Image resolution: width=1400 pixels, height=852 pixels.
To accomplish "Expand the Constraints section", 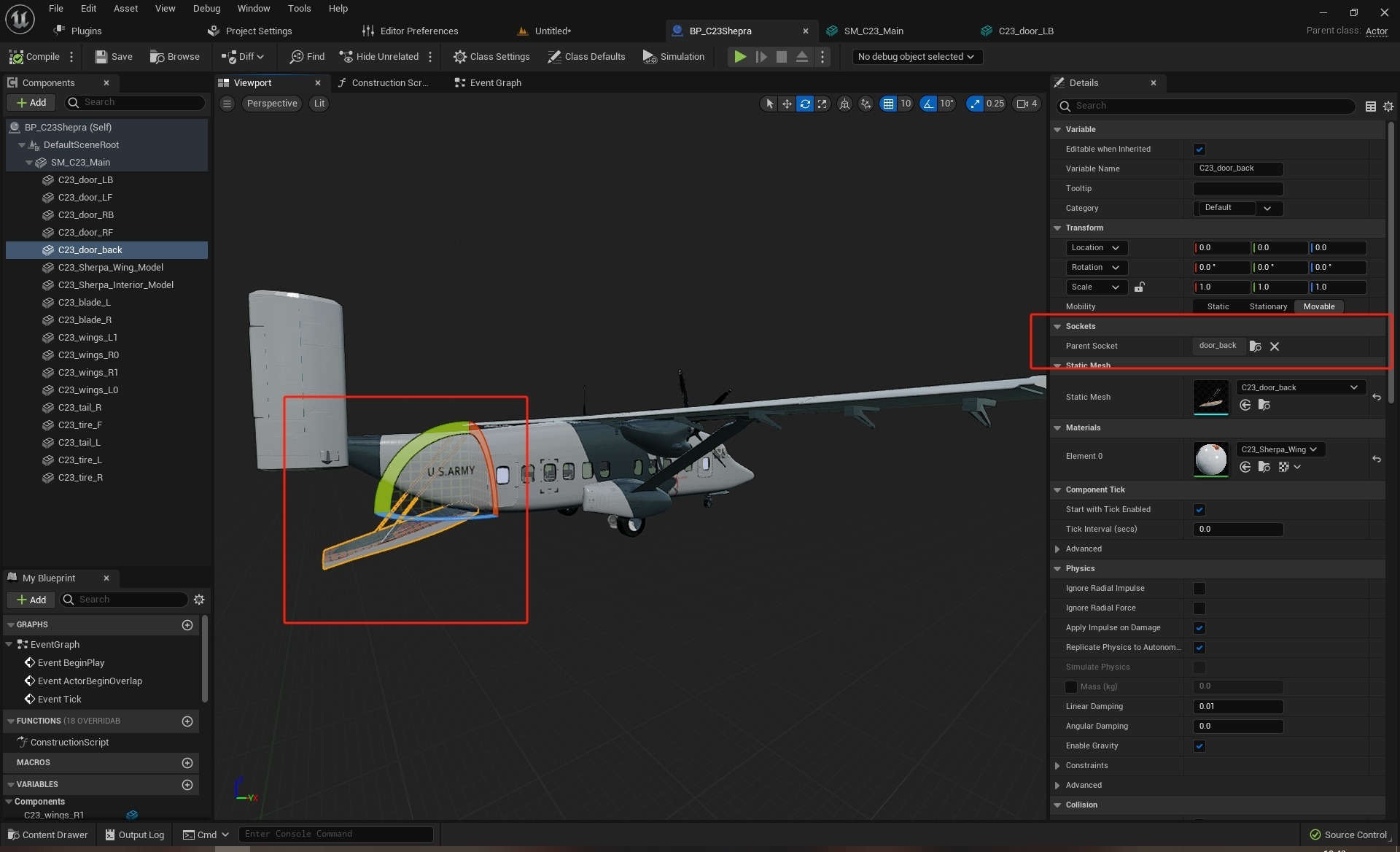I will [x=1057, y=766].
